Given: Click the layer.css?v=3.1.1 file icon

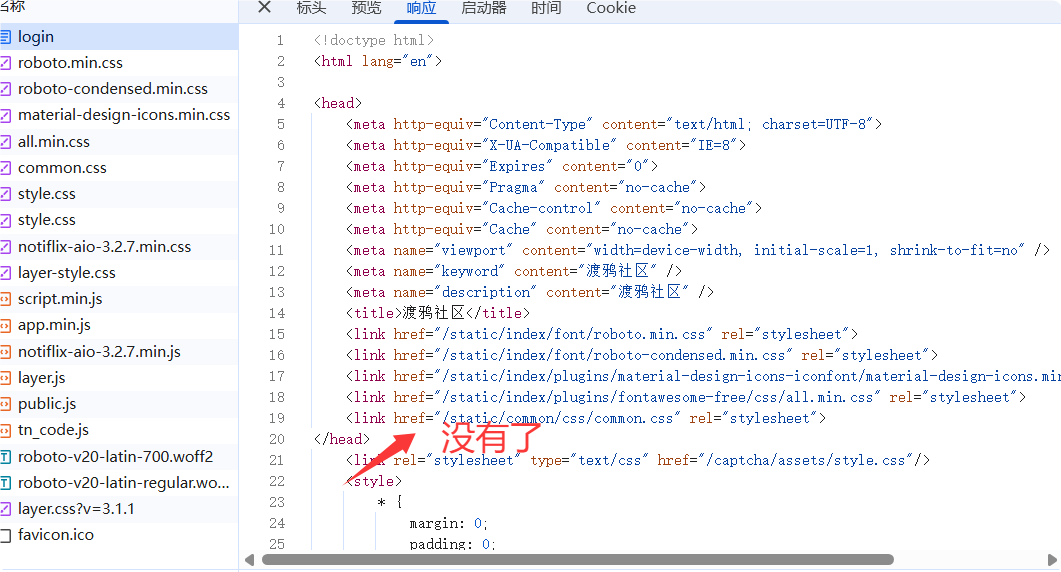Looking at the screenshot, I should 5,509.
